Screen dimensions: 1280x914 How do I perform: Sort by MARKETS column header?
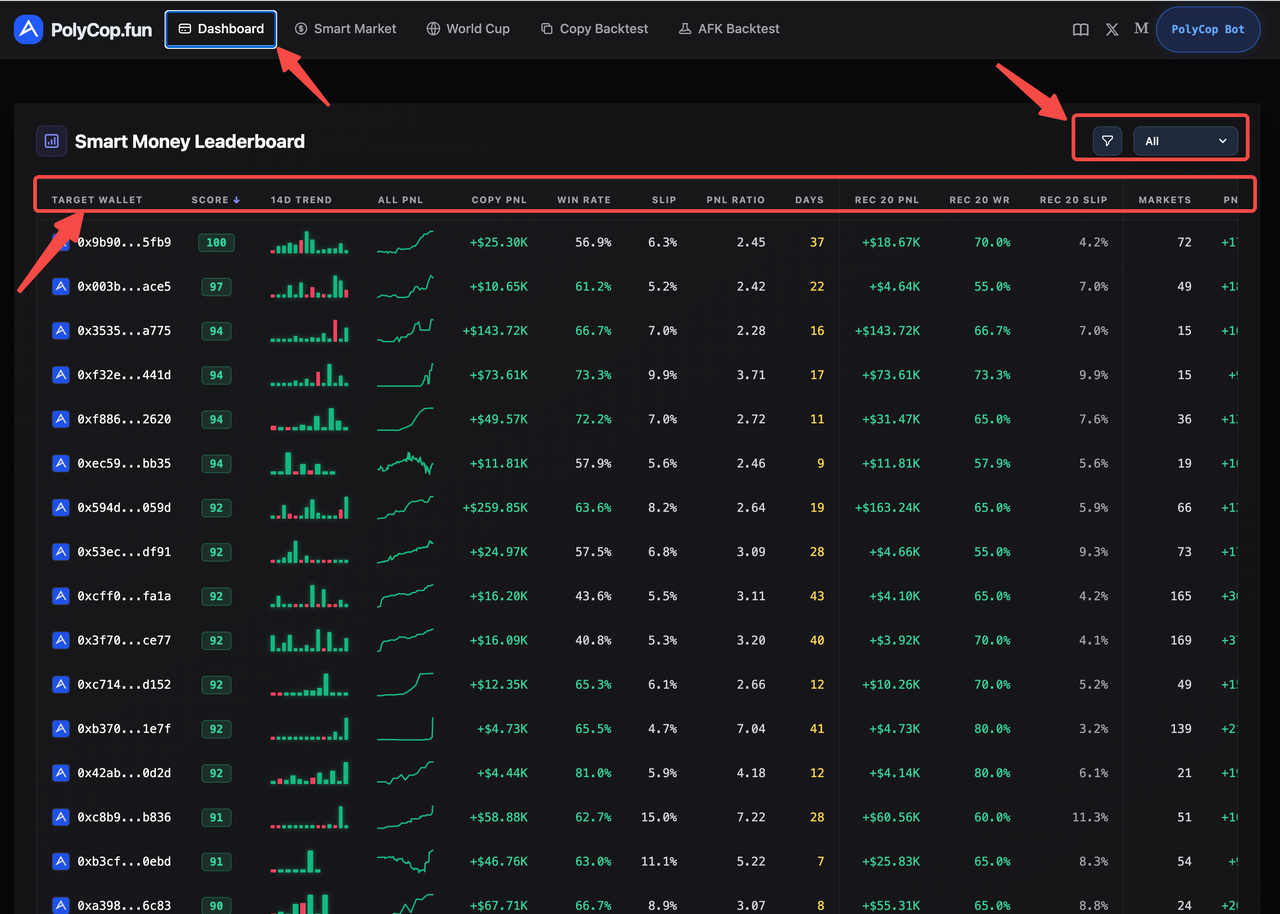[x=1165, y=200]
